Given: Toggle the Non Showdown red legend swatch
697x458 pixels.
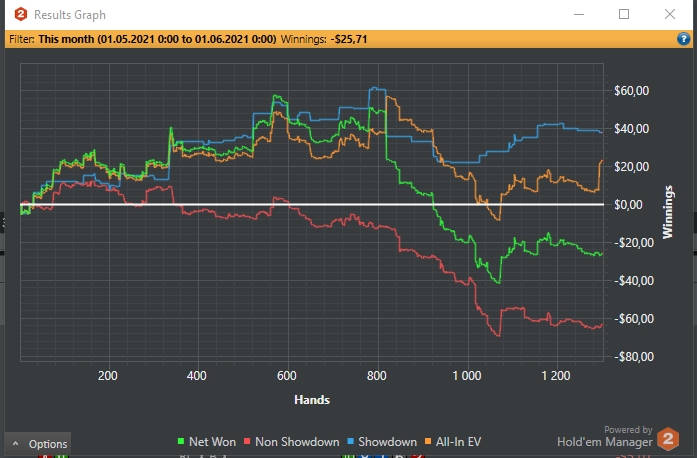Looking at the screenshot, I should (247, 442).
